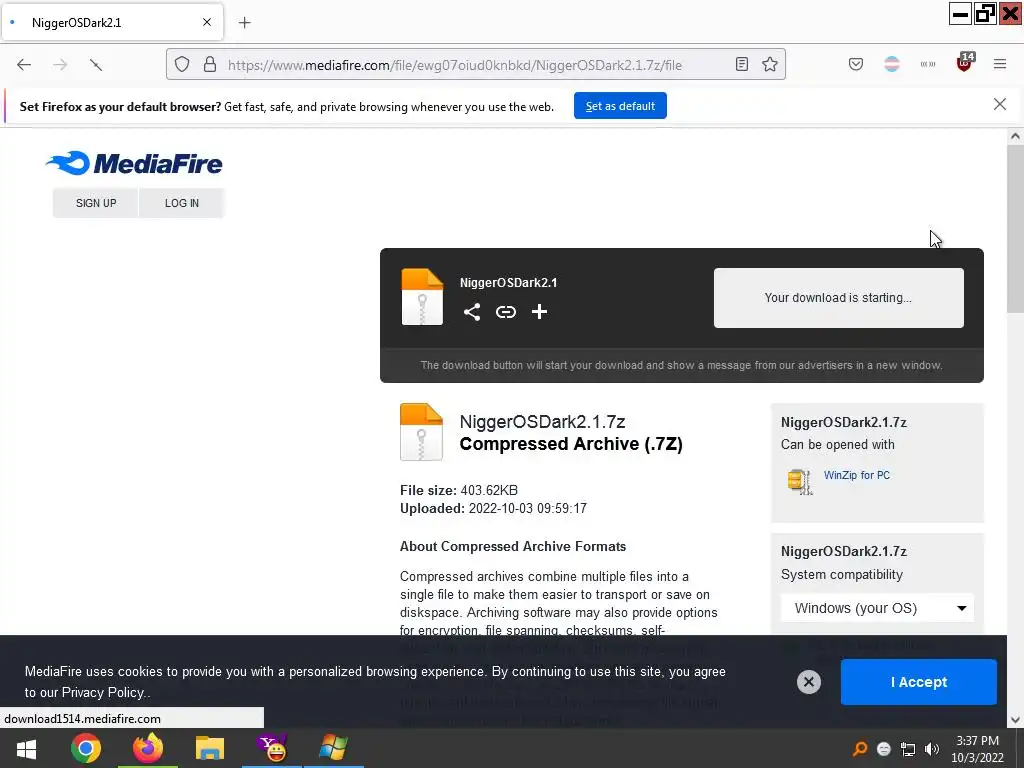This screenshot has width=1024, height=768.
Task: Click the browser forward arrow
Action: point(60,65)
